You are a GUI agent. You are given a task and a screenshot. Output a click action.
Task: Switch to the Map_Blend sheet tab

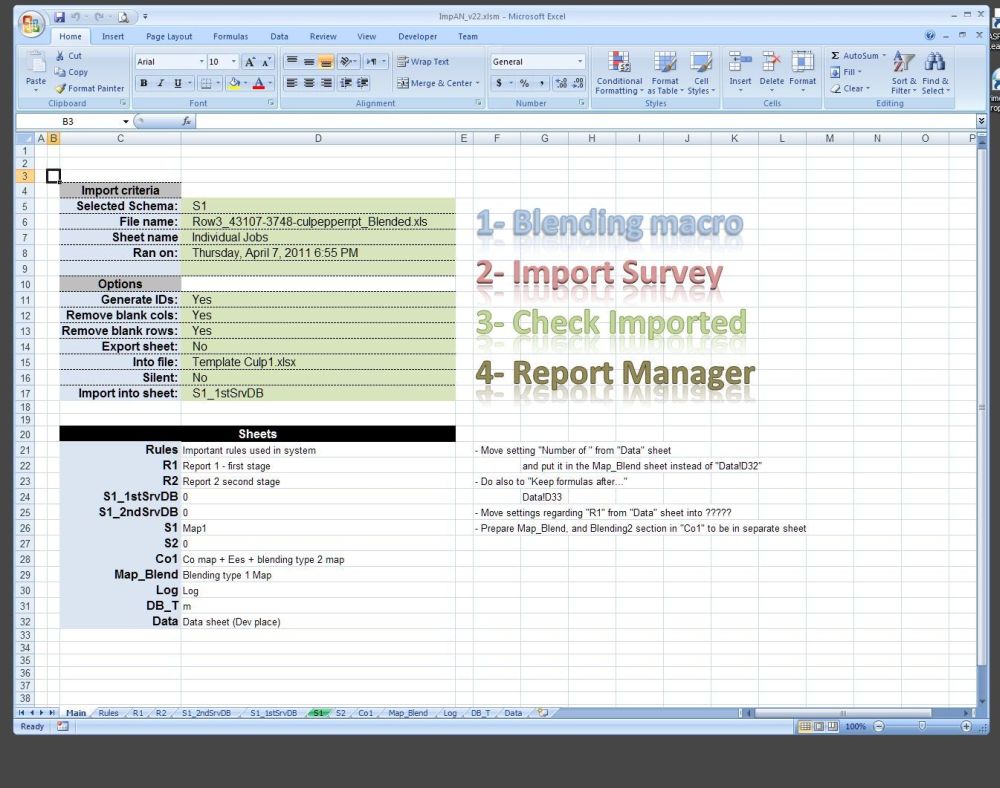408,713
